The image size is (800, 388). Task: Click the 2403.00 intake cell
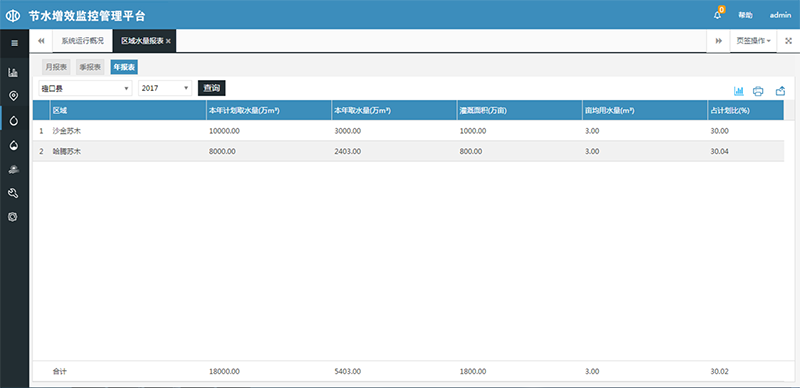tap(348, 152)
